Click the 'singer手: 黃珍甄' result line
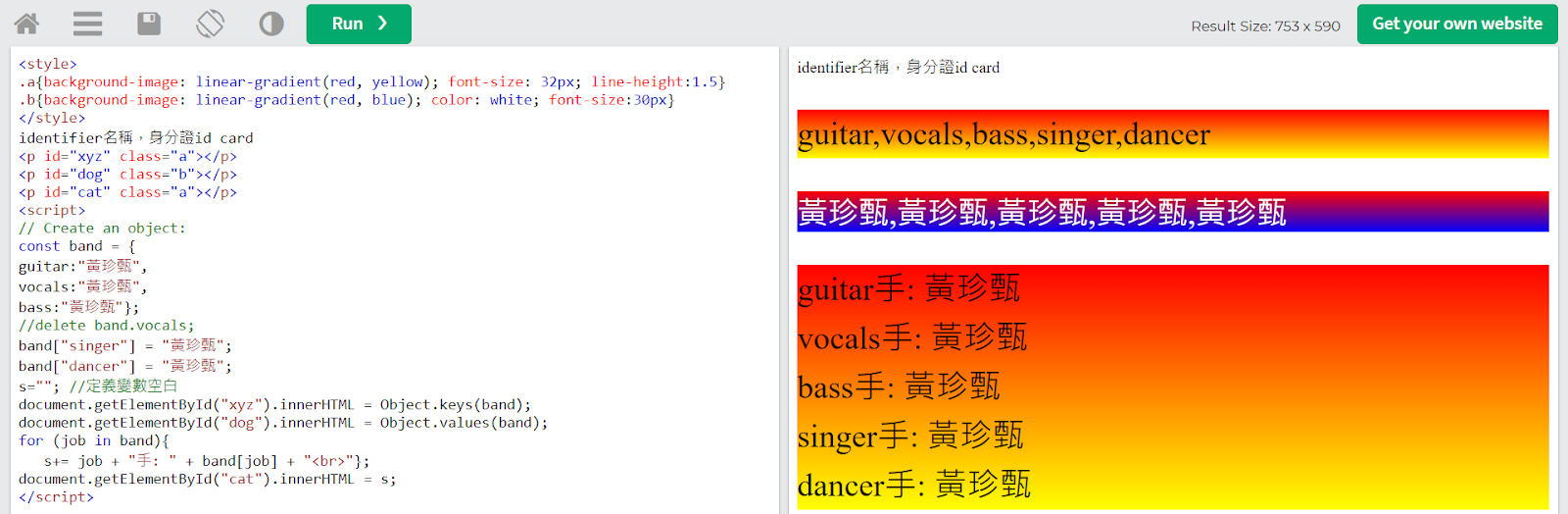 pyautogui.click(x=910, y=436)
